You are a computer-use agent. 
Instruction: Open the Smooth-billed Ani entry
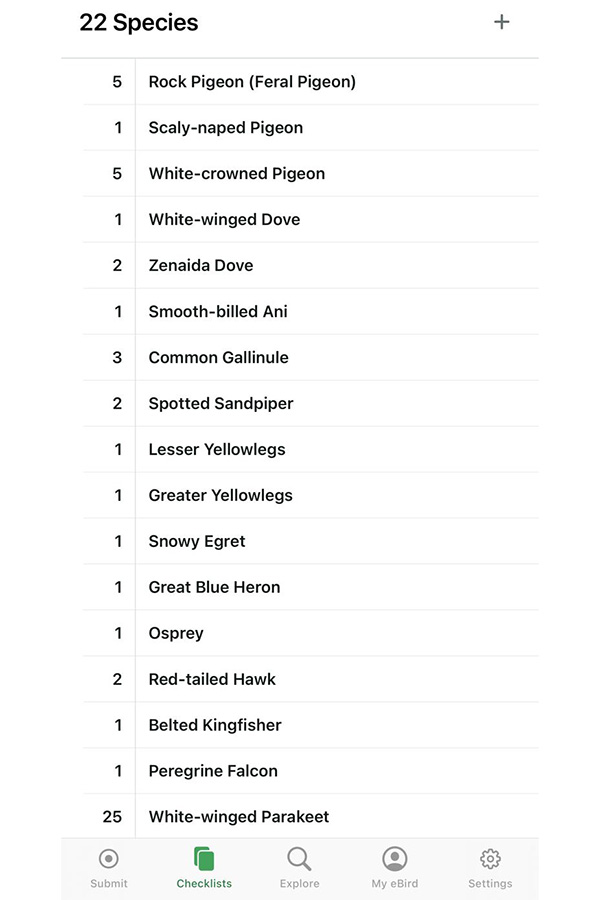coord(218,312)
